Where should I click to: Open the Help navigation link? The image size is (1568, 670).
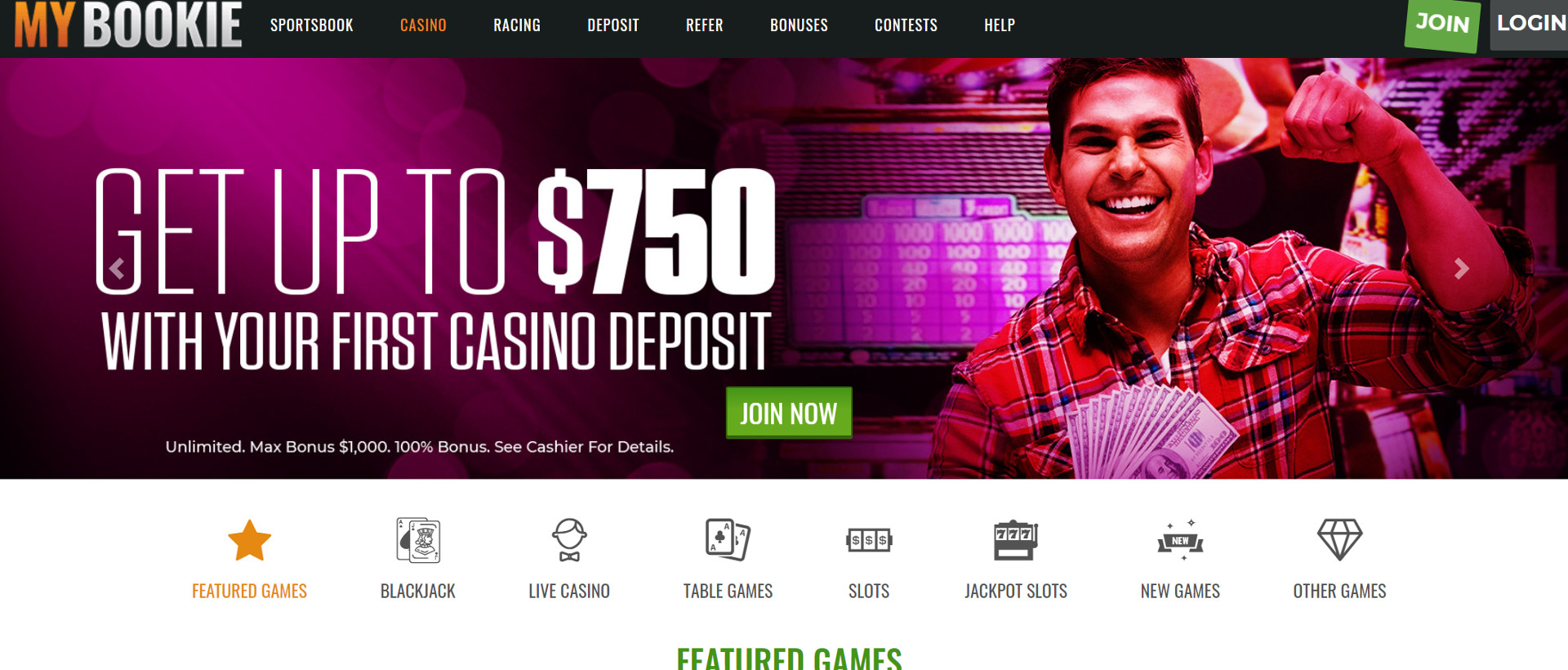1000,25
